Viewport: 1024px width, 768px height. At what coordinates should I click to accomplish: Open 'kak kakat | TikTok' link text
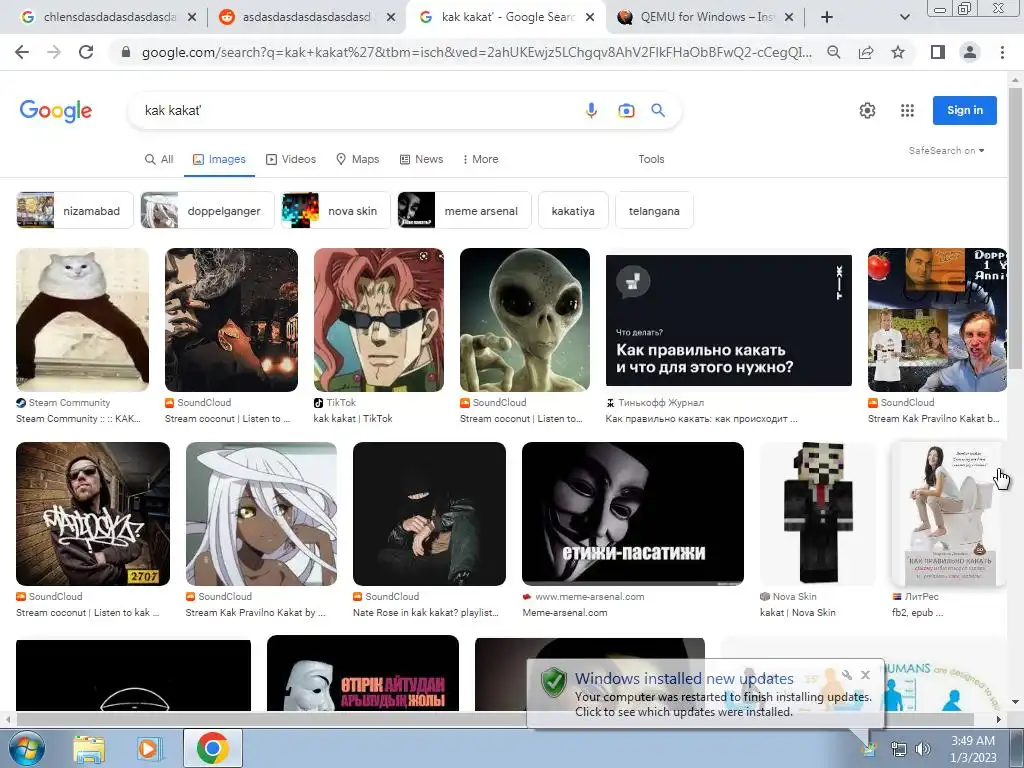[x=353, y=419]
